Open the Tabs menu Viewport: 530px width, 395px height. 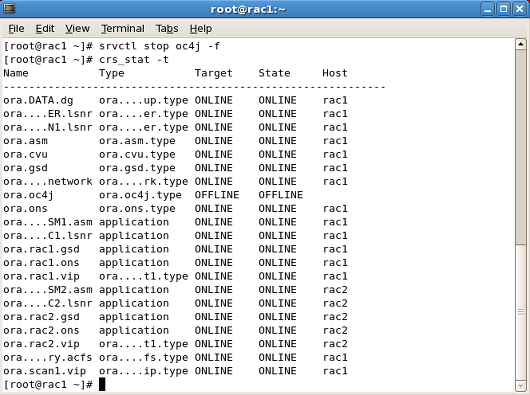coord(167,29)
